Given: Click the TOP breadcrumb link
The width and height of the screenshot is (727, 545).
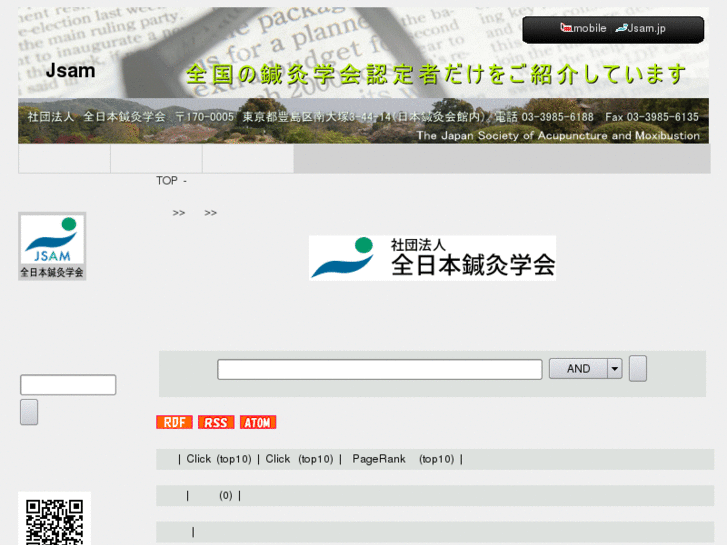Looking at the screenshot, I should coord(167,180).
